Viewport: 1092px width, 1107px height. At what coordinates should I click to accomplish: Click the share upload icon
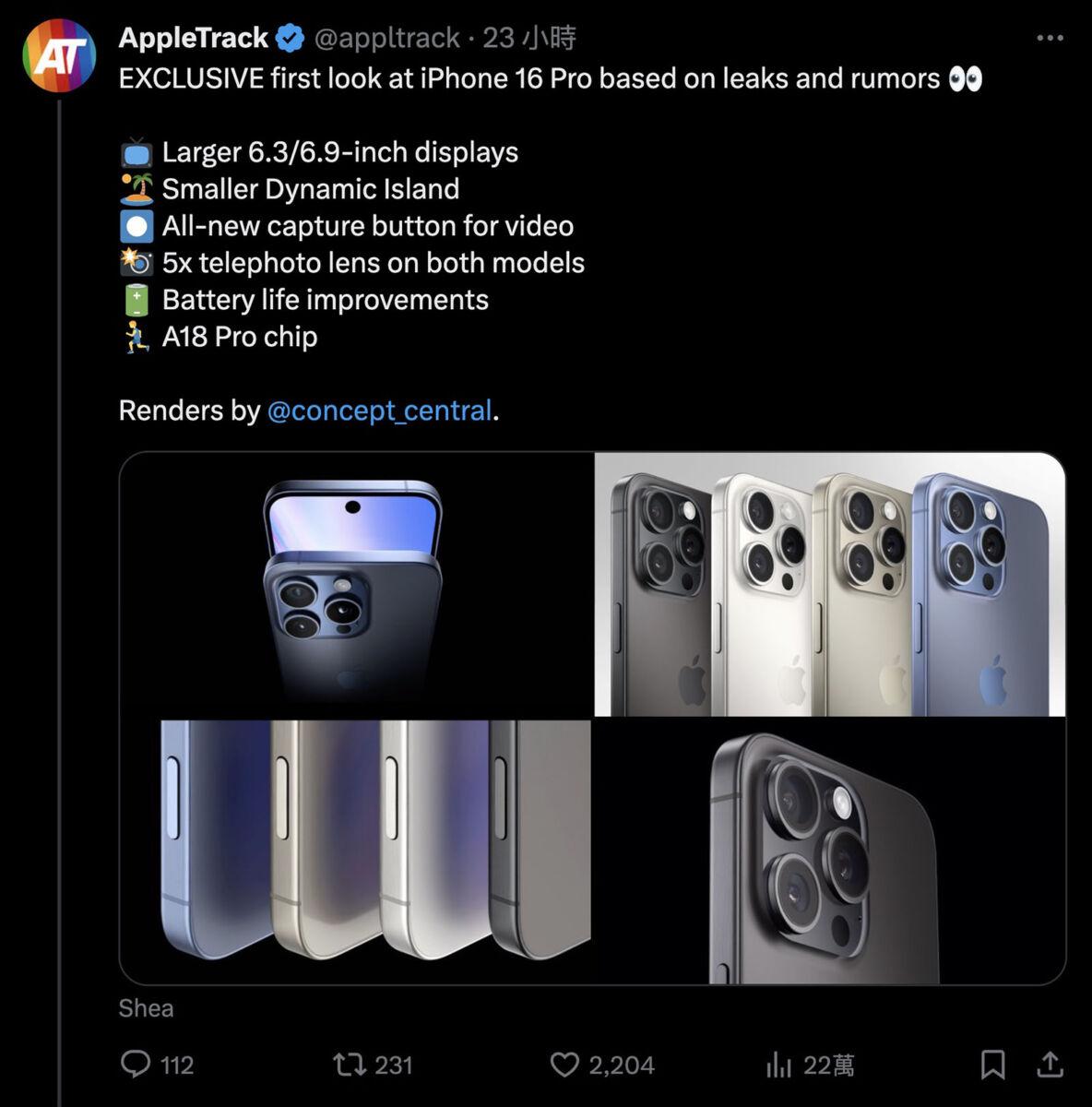coord(1050,1065)
